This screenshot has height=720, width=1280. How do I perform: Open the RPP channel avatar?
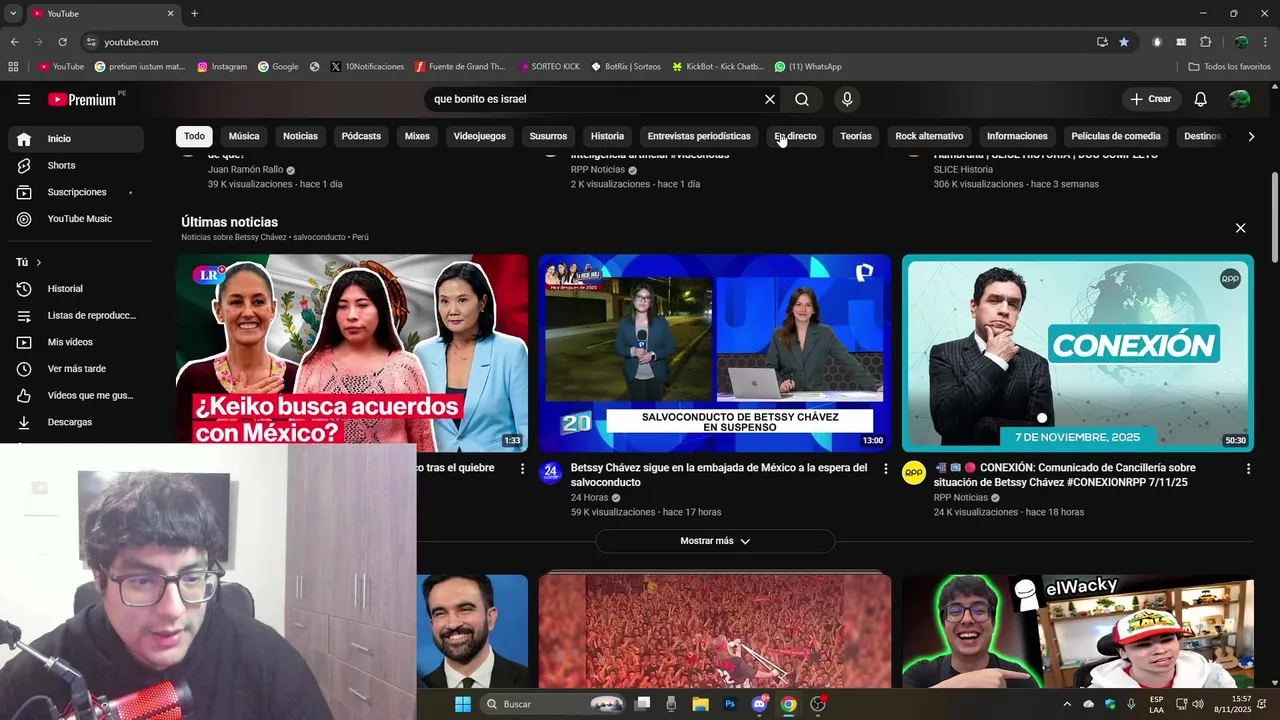point(914,473)
